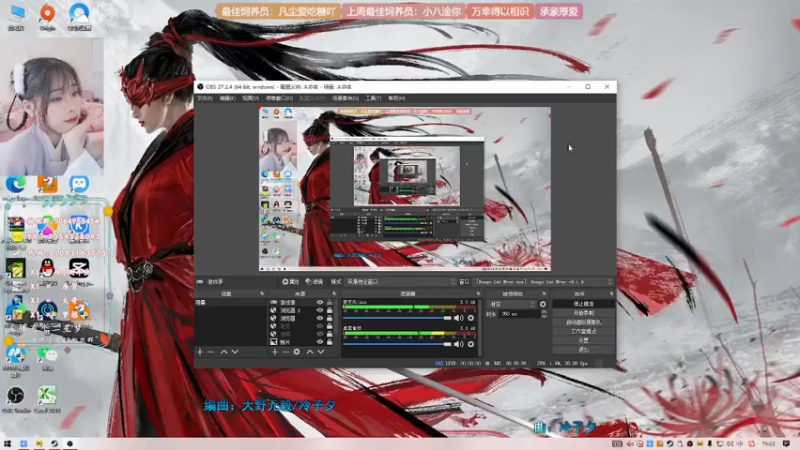Open source properties gear in Sources dock
Viewport: 800px width, 450px height.
point(296,352)
